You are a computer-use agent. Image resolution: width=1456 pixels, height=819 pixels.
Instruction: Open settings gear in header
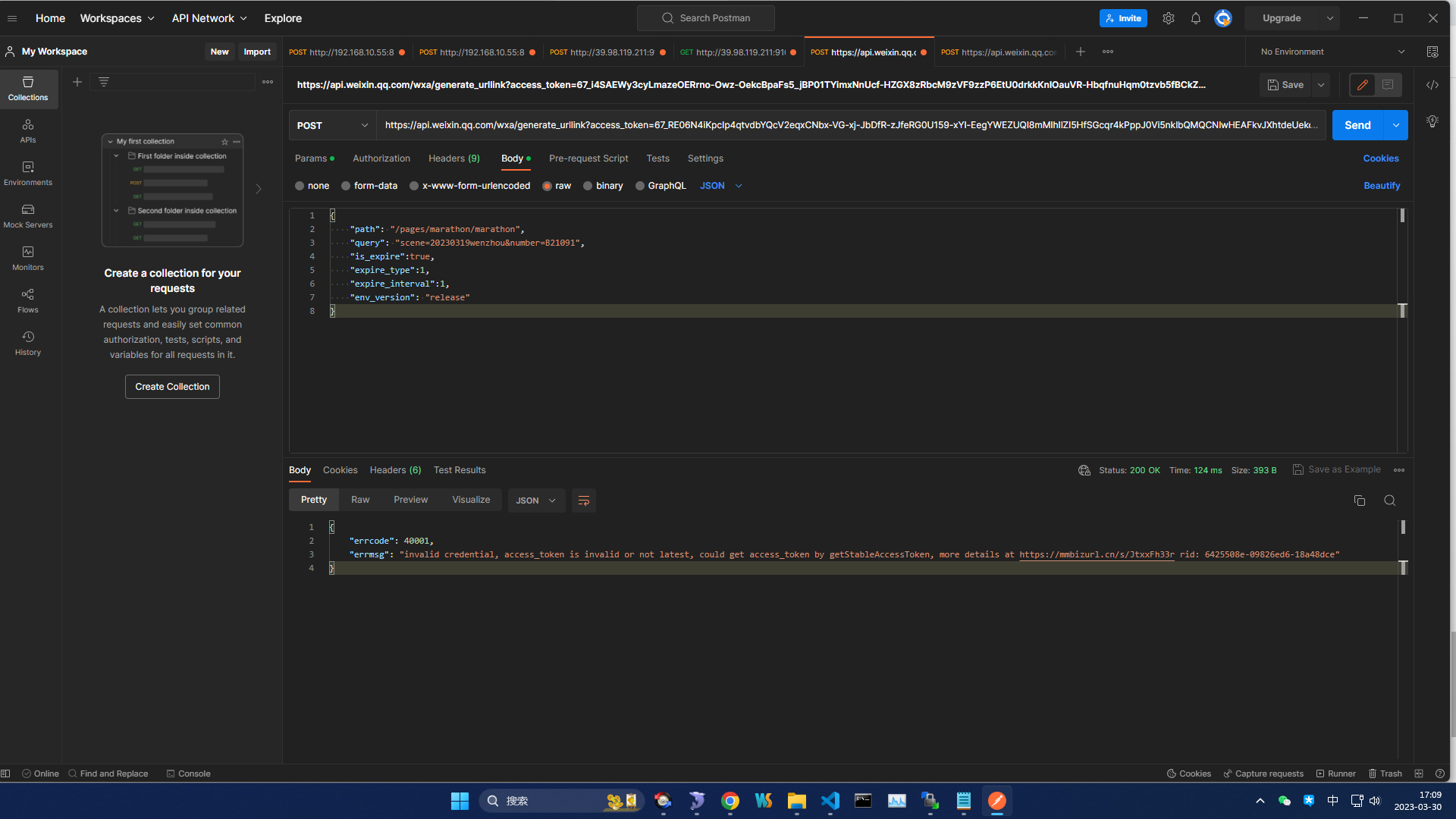click(1168, 18)
